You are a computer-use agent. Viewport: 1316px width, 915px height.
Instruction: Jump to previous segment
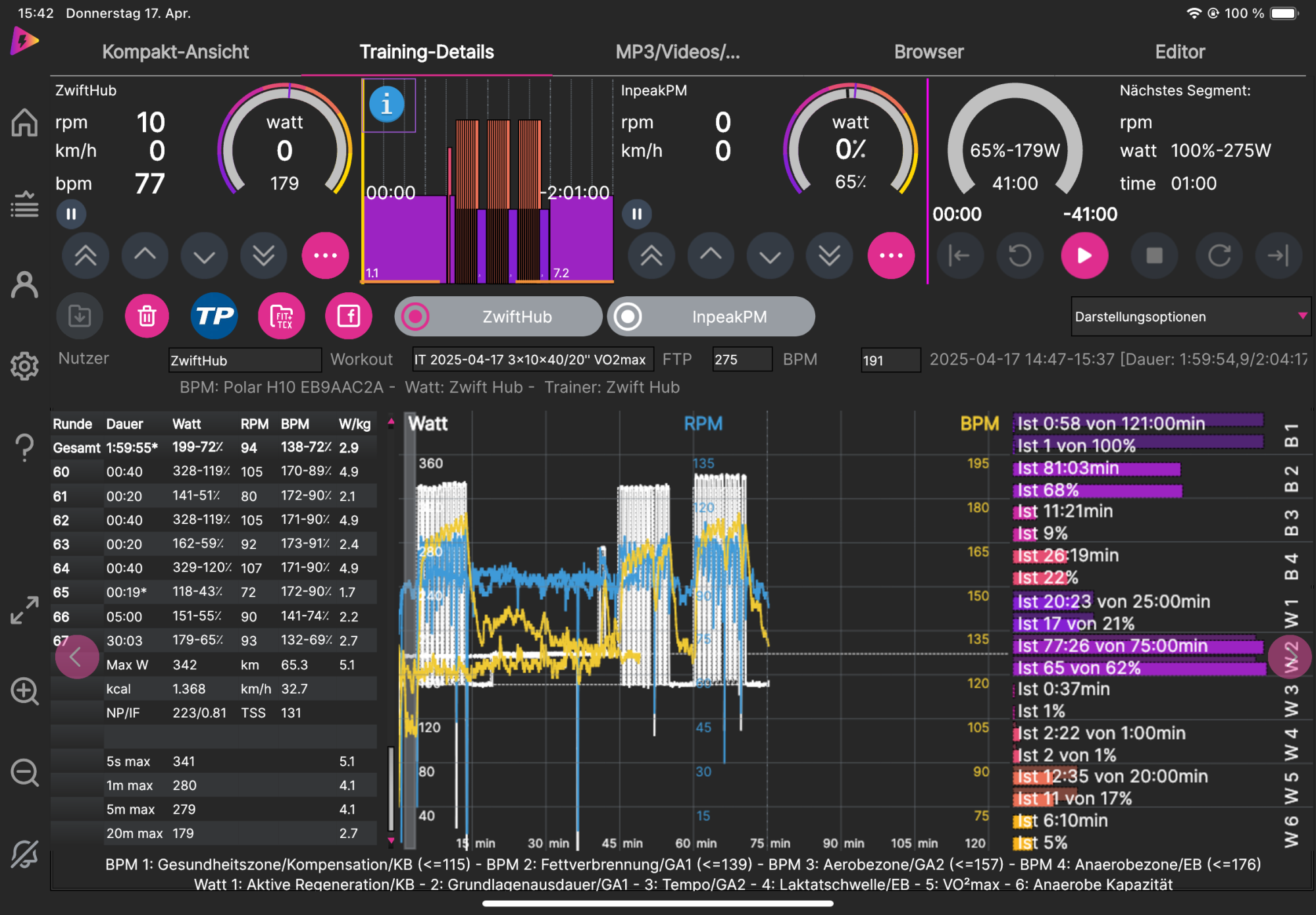pos(959,255)
